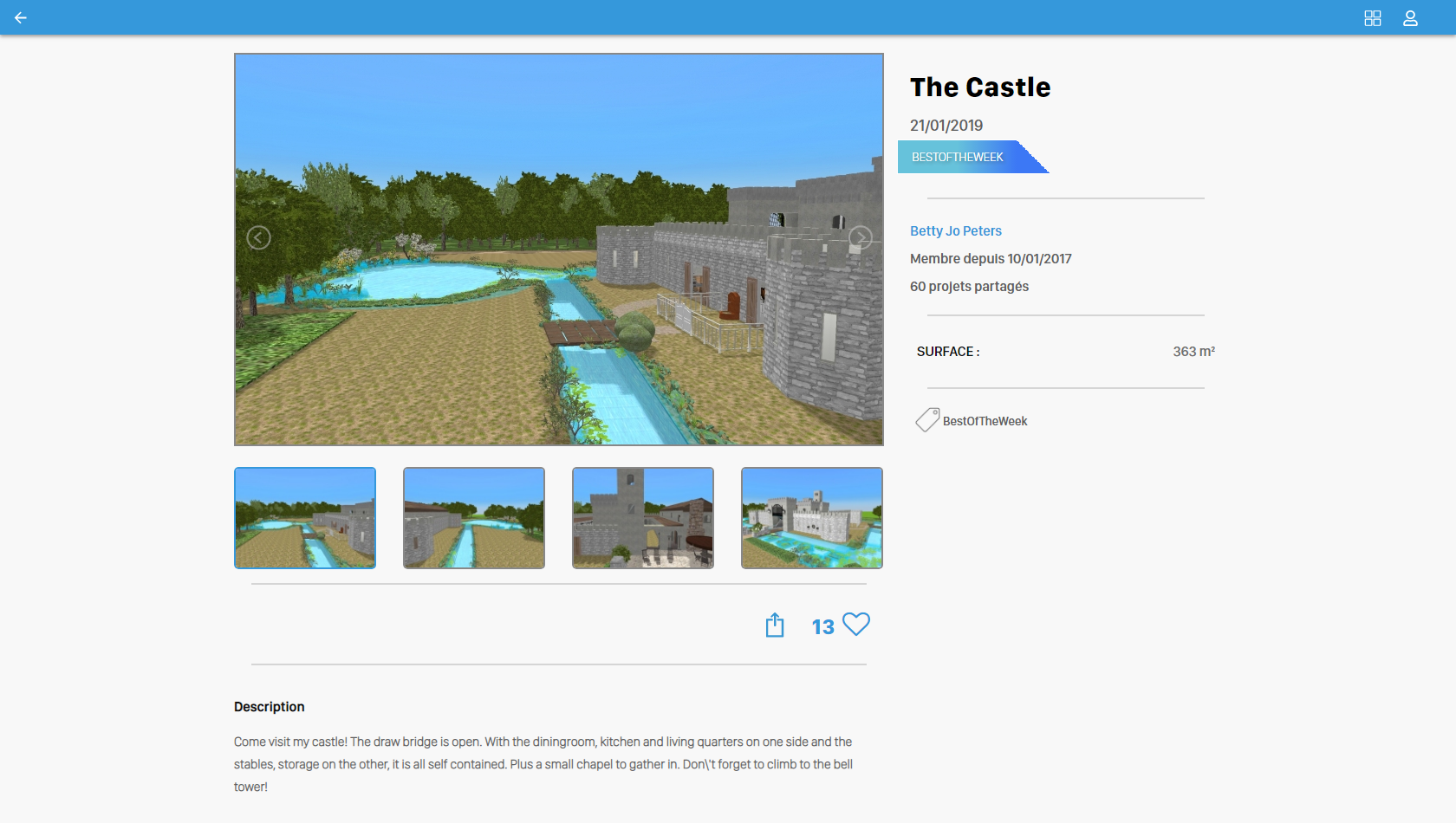
Task: Open the user account profile icon
Action: (x=1410, y=18)
